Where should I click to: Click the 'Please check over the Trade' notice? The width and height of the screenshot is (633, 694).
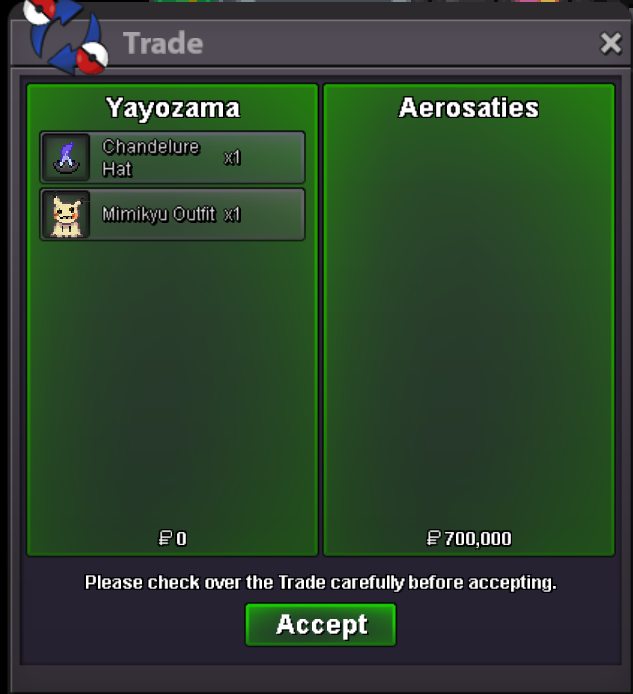click(320, 582)
